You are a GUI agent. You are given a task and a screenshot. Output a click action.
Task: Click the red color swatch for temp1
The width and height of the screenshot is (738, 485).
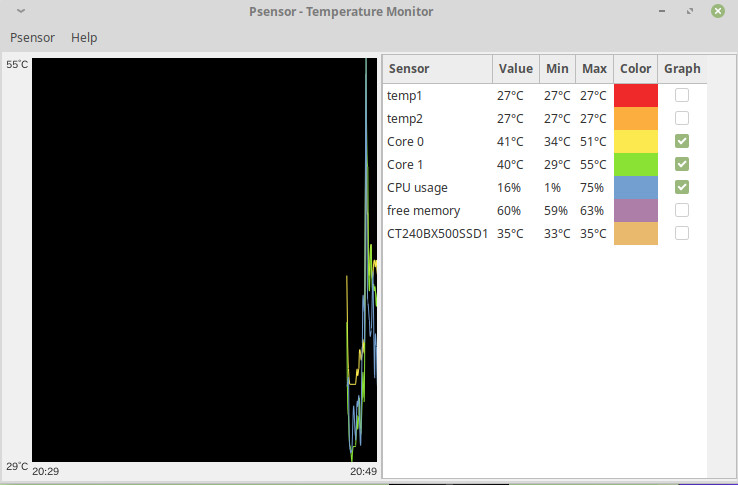coord(635,96)
